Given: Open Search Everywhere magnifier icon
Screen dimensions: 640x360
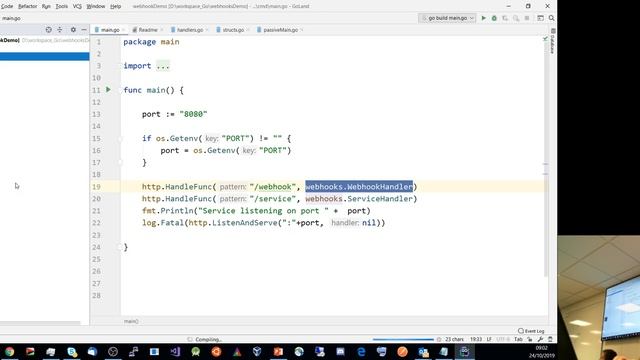Looking at the screenshot, I should [551, 18].
